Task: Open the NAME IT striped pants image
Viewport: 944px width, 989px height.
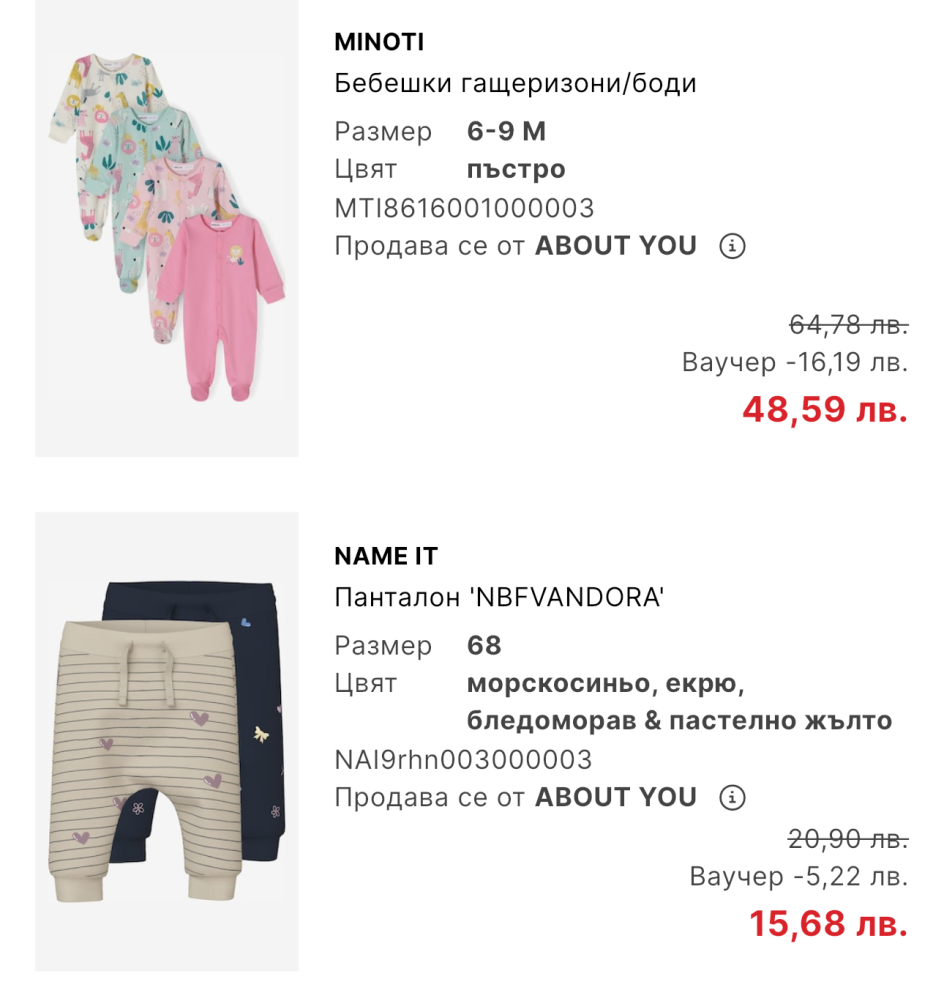Action: point(166,742)
